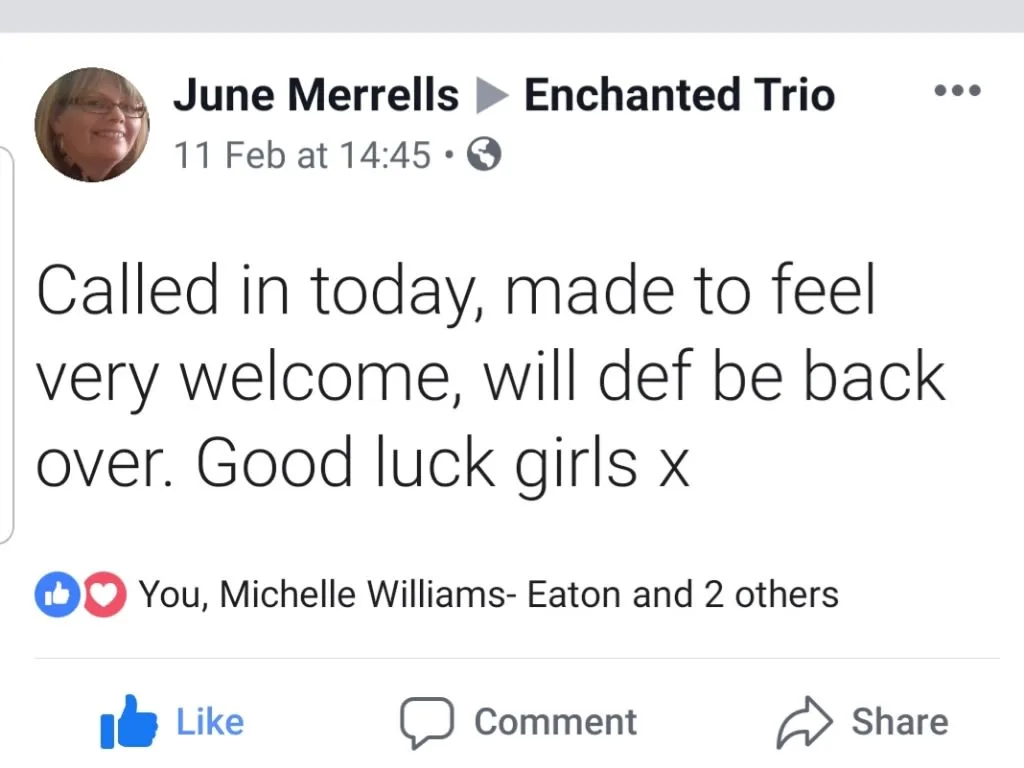Screen dimensions: 1024x768
Task: Click the globe public-privacy icon
Action: tap(484, 155)
